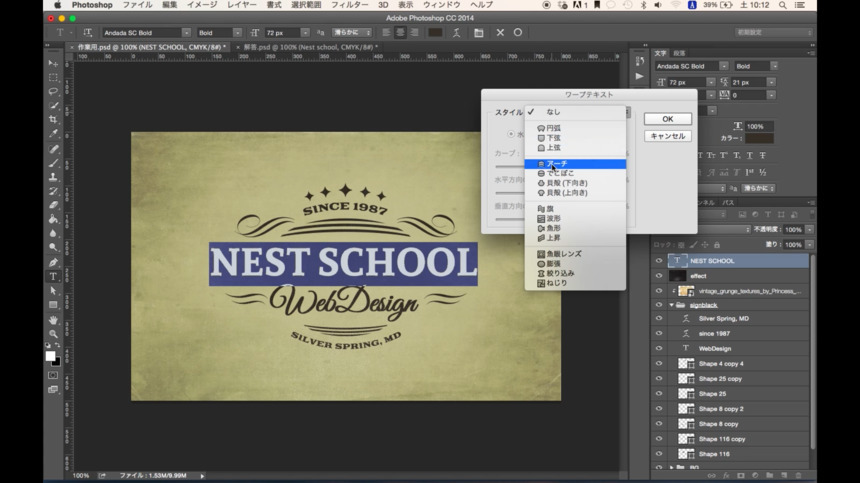Image resolution: width=860 pixels, height=483 pixels.
Task: Choose 魚眼レンズ warp style
Action: (x=575, y=254)
